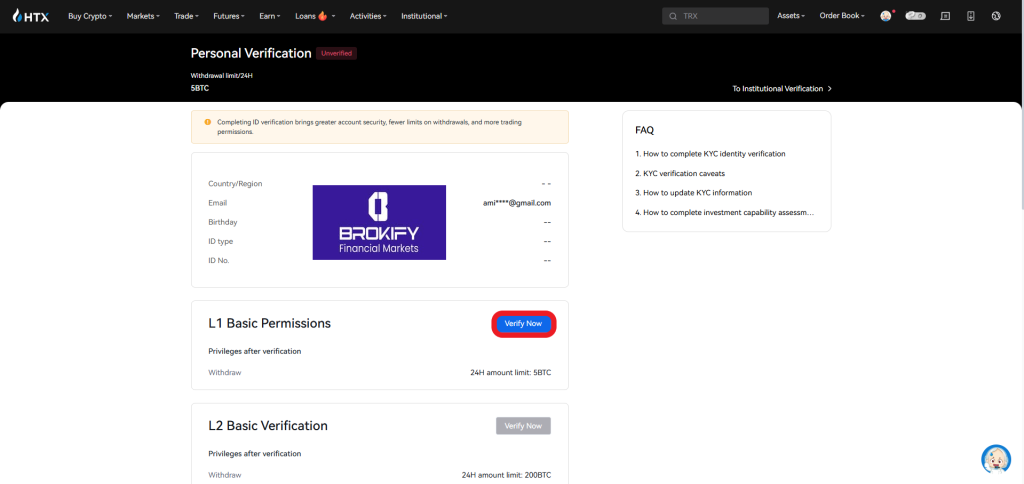This screenshot has width=1024, height=484.
Task: Open the user profile avatar icon
Action: (886, 16)
